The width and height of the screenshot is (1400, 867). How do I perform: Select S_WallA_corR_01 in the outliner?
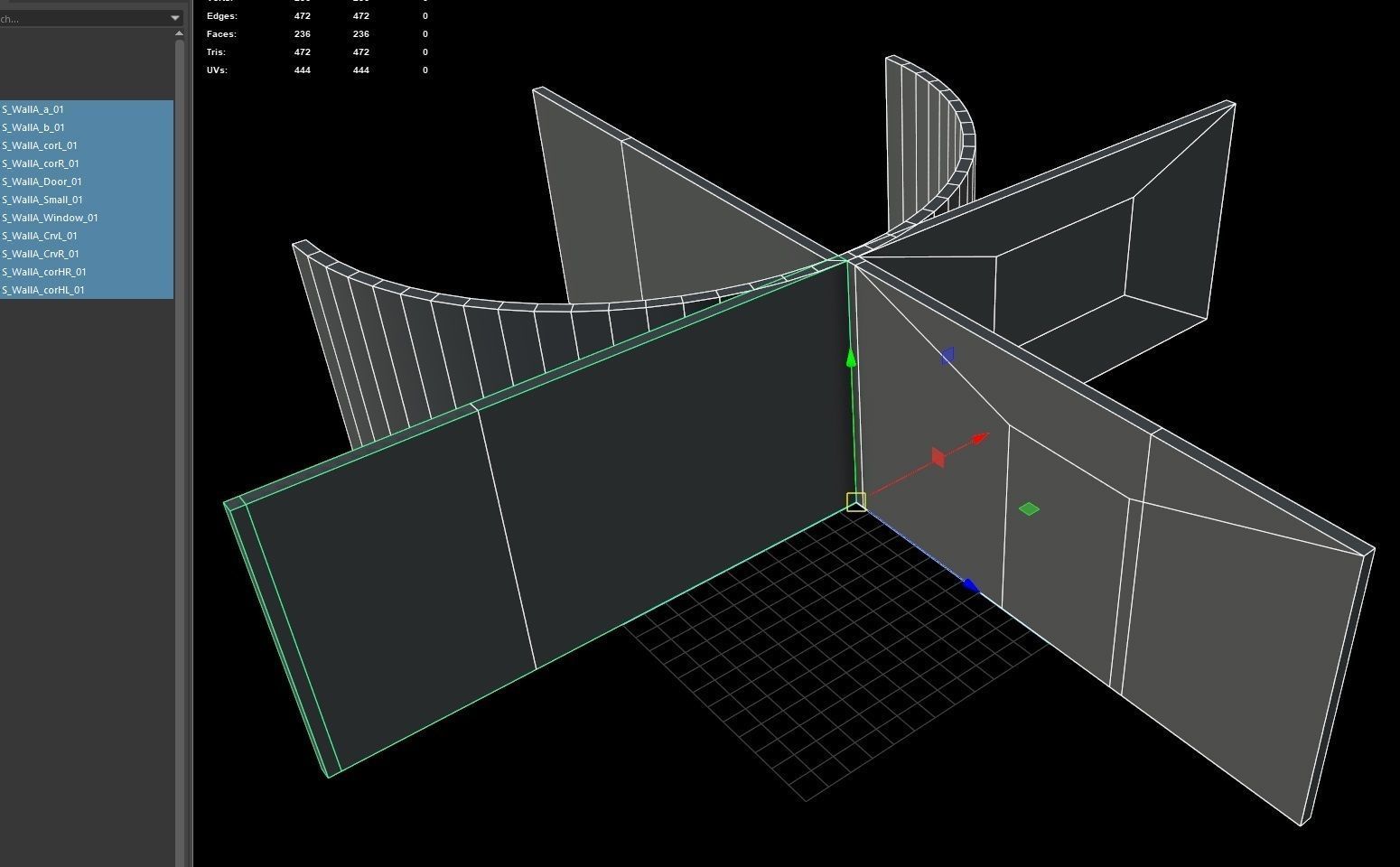87,163
